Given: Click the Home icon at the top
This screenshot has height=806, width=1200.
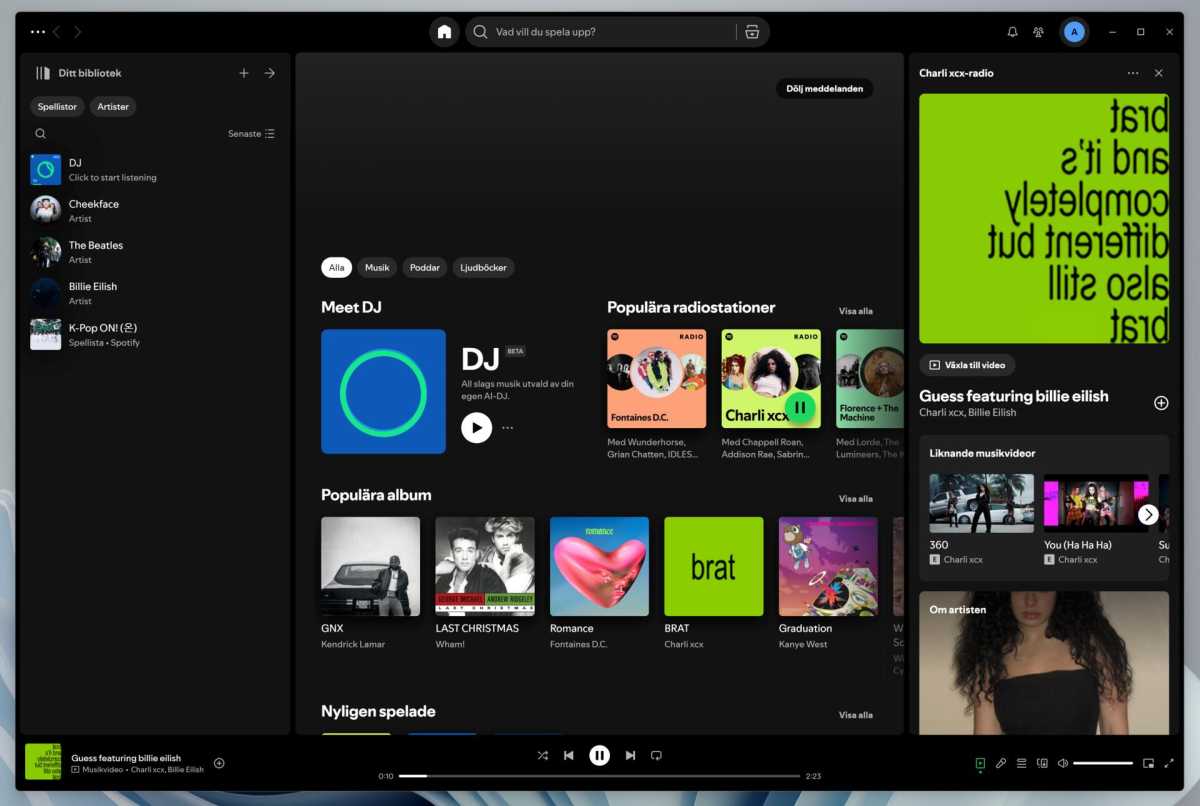Looking at the screenshot, I should [x=444, y=31].
